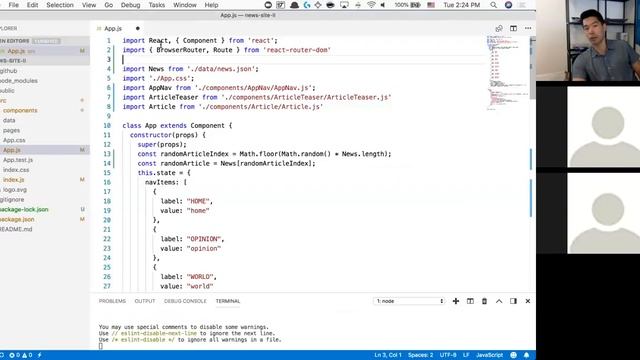Place the cursor on line 10 class App
This screenshot has height=360, width=640.
click(177, 126)
